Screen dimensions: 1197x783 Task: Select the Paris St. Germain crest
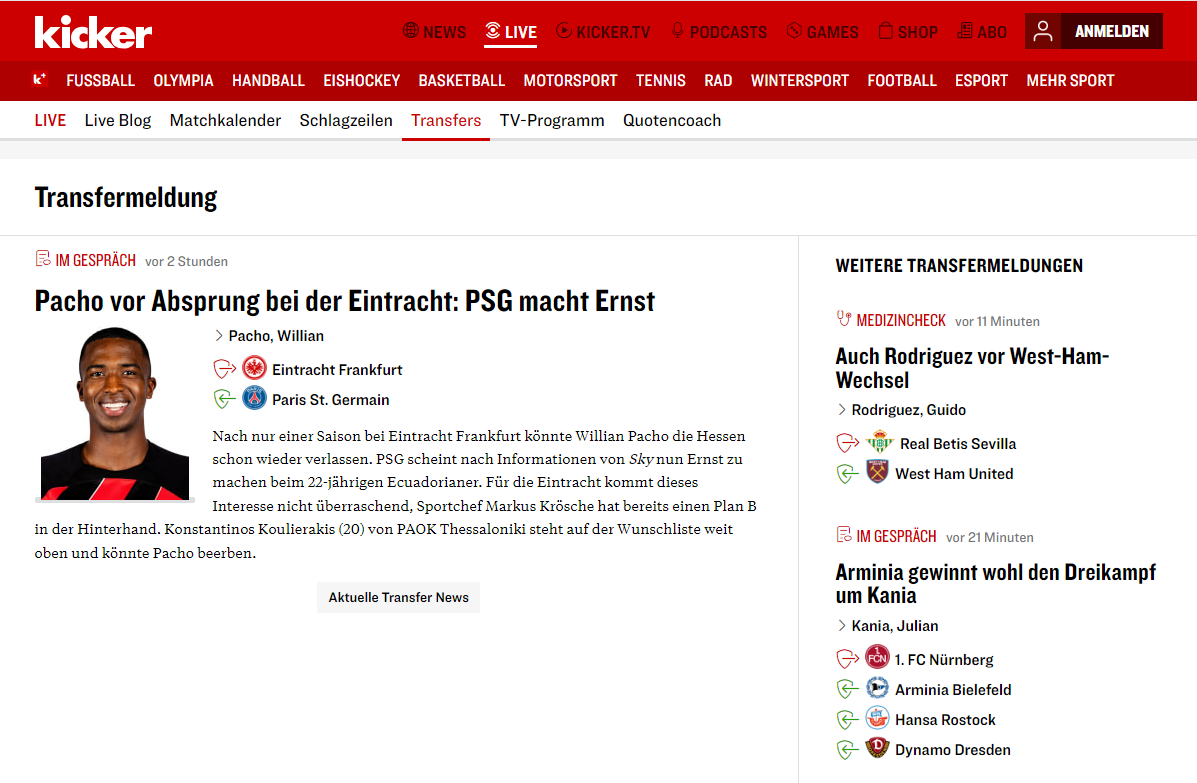pyautogui.click(x=254, y=397)
